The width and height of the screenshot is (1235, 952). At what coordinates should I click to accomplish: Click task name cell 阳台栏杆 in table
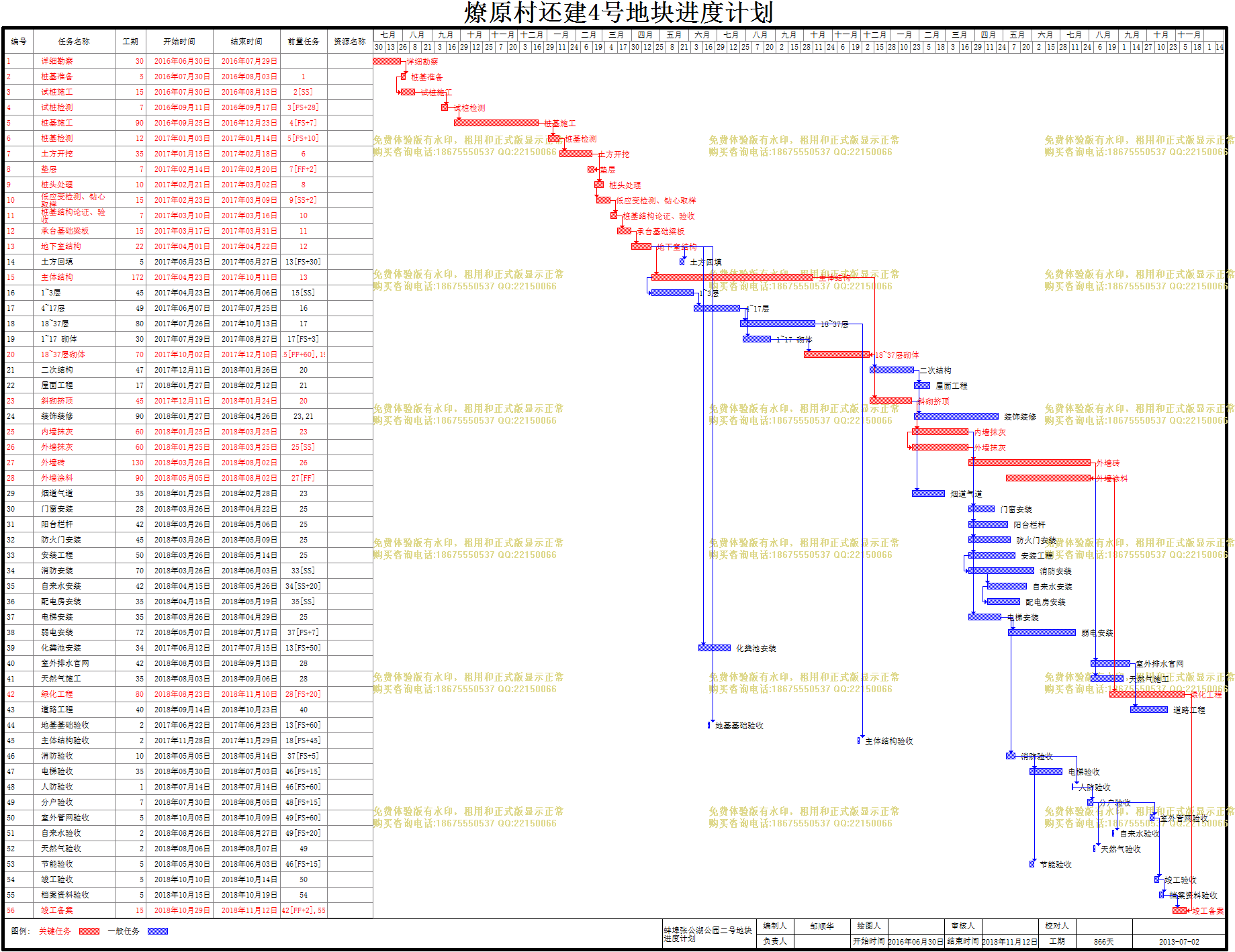(x=74, y=524)
